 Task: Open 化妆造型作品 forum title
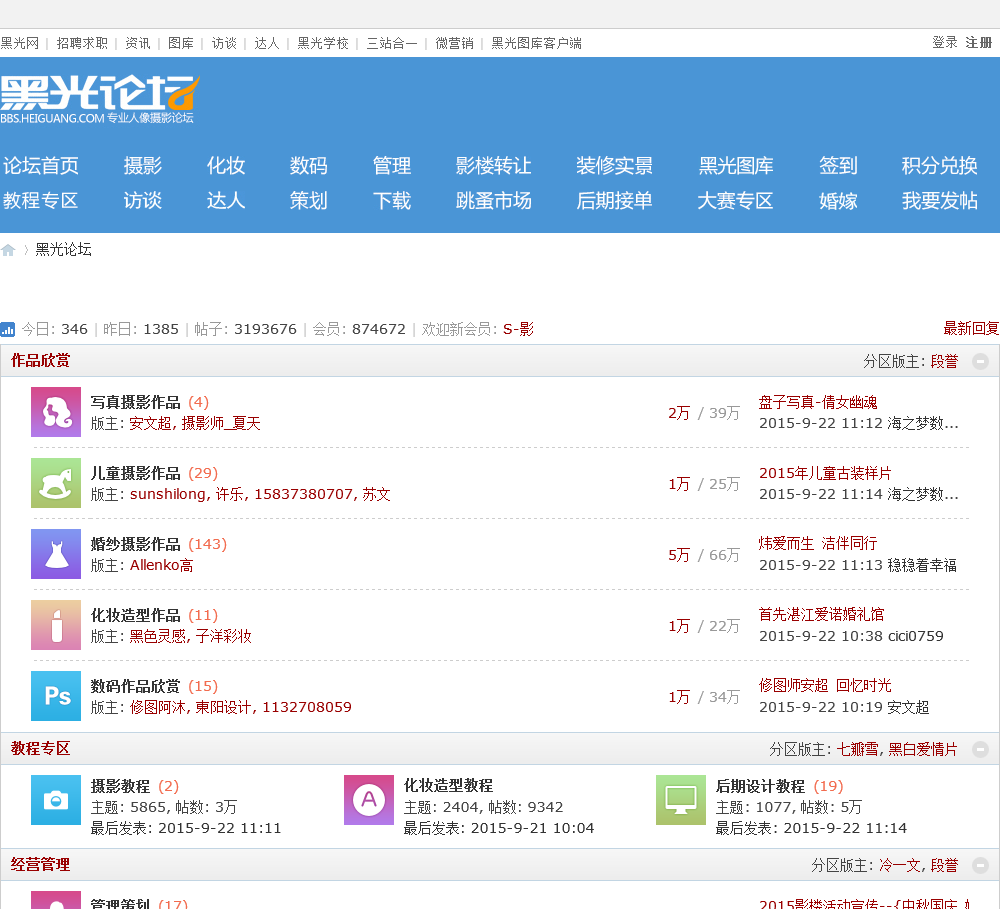click(x=136, y=616)
